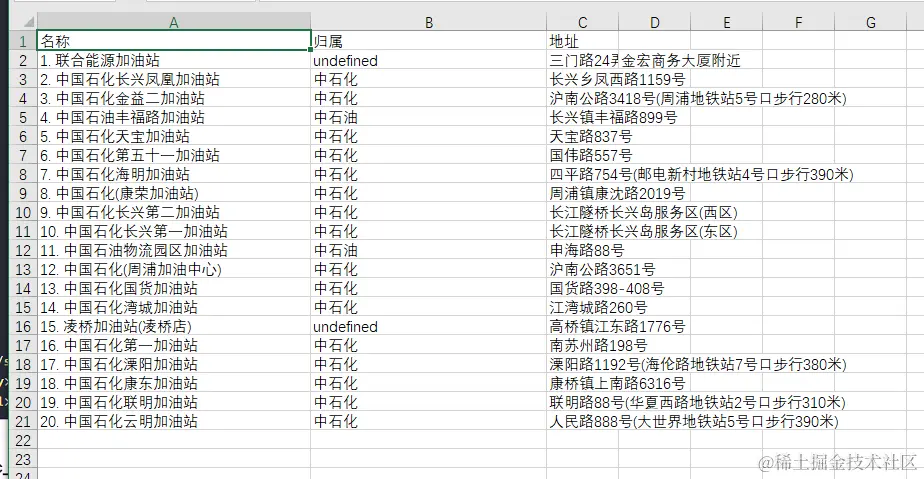Select address starting 四平路754号
Viewport: 924px width, 479px height.
point(701,174)
